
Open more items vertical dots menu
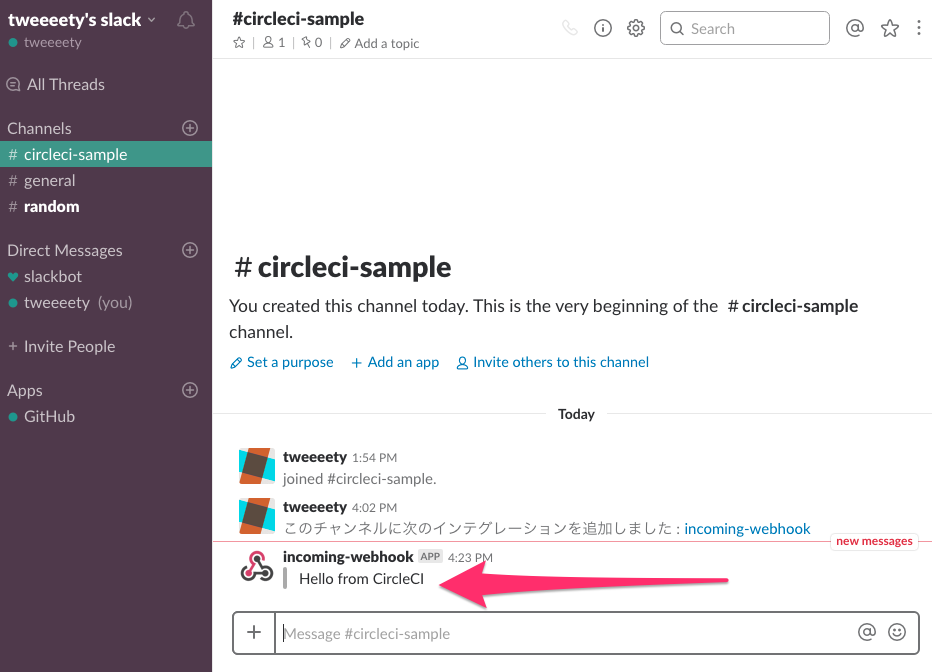pyautogui.click(x=918, y=28)
